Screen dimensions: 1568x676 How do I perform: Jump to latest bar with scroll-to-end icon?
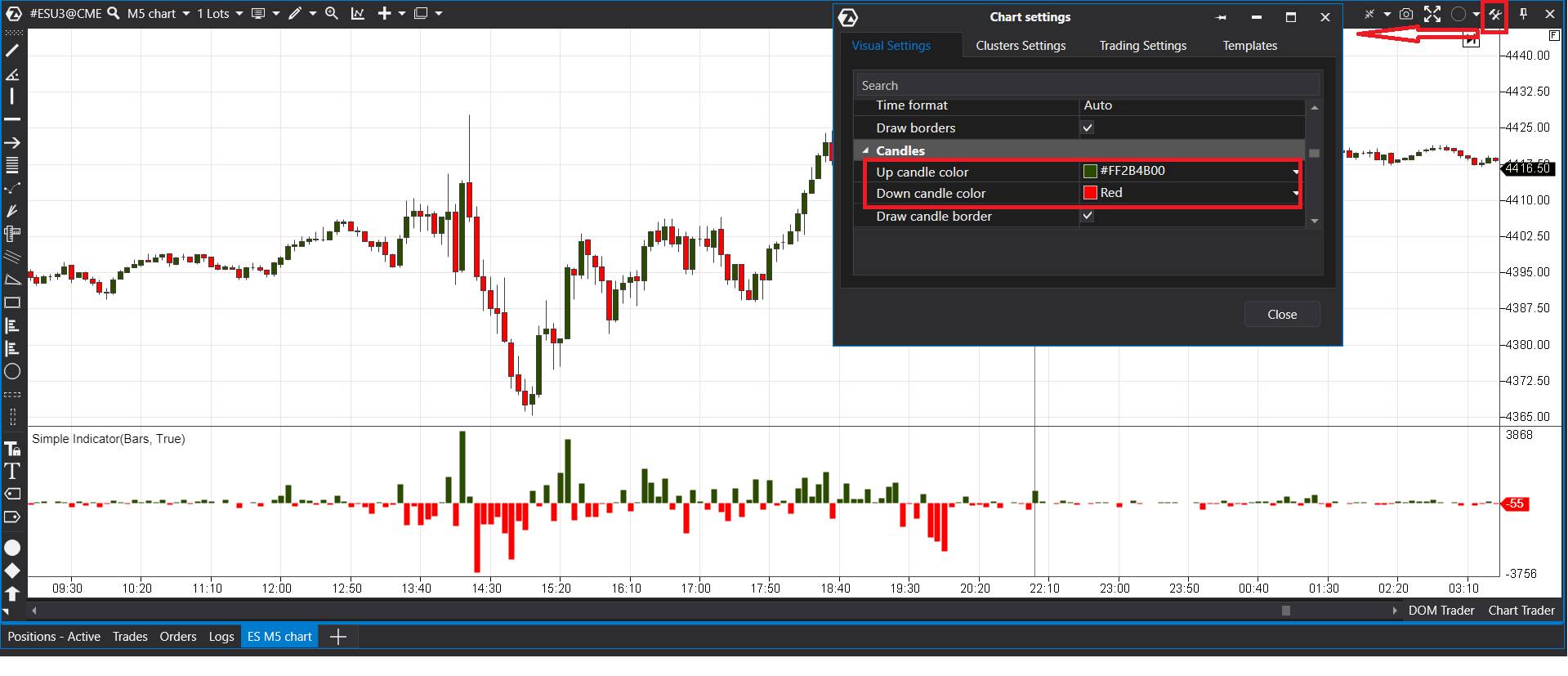pyautogui.click(x=1471, y=40)
